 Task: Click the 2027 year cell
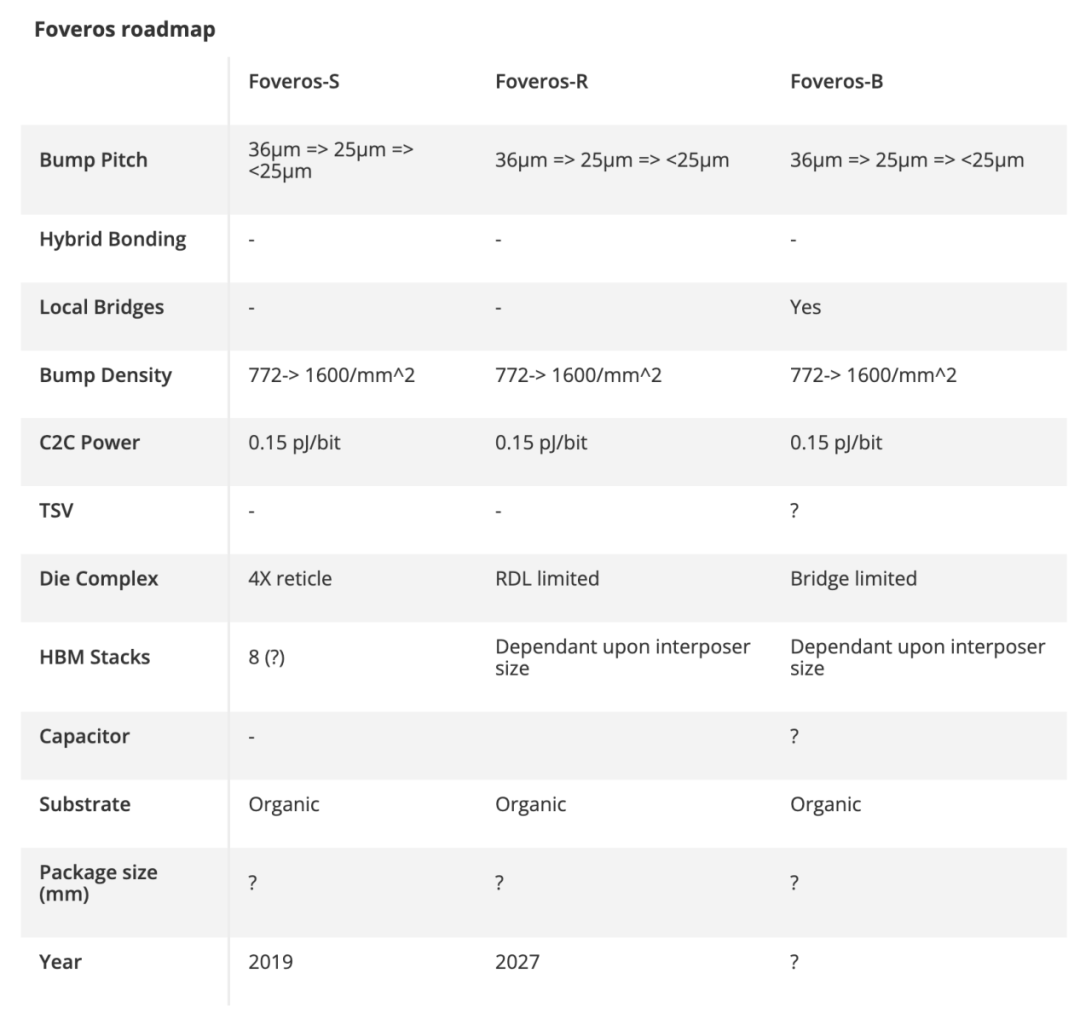tap(517, 962)
